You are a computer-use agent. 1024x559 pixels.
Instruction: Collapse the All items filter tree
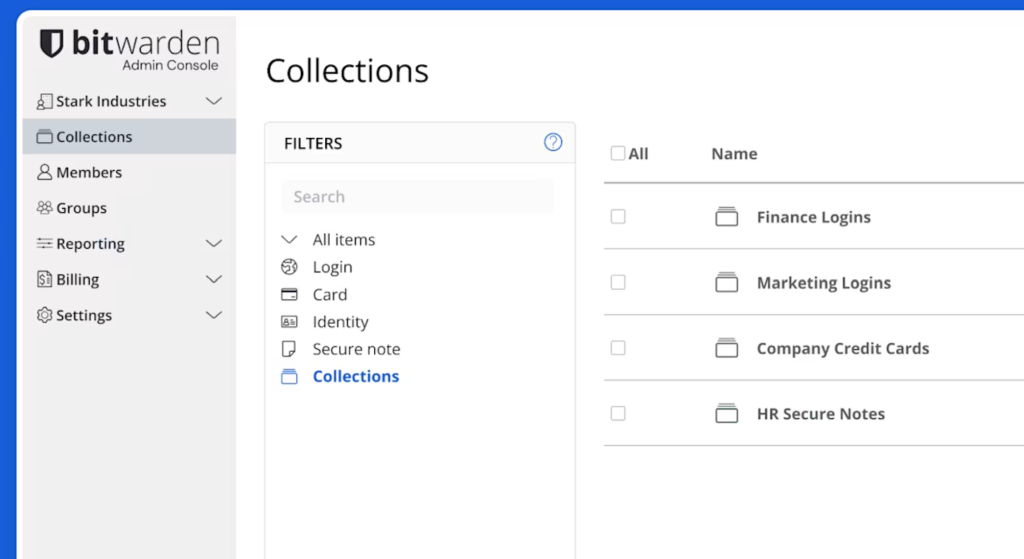click(x=289, y=240)
